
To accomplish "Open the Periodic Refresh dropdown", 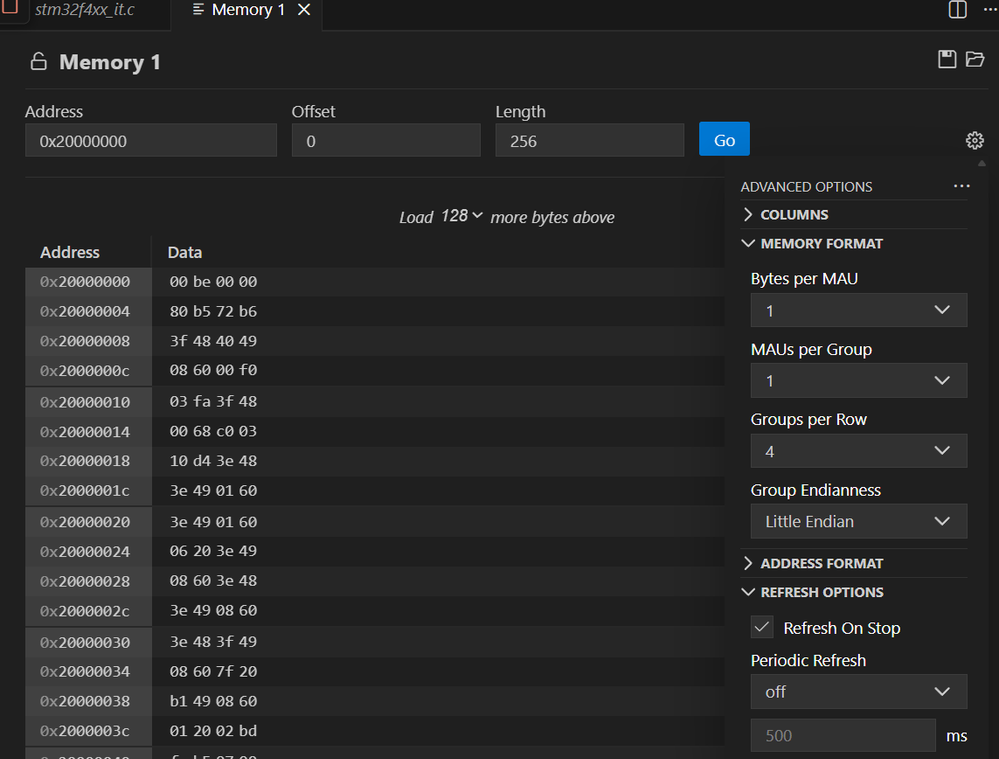I will (858, 691).
